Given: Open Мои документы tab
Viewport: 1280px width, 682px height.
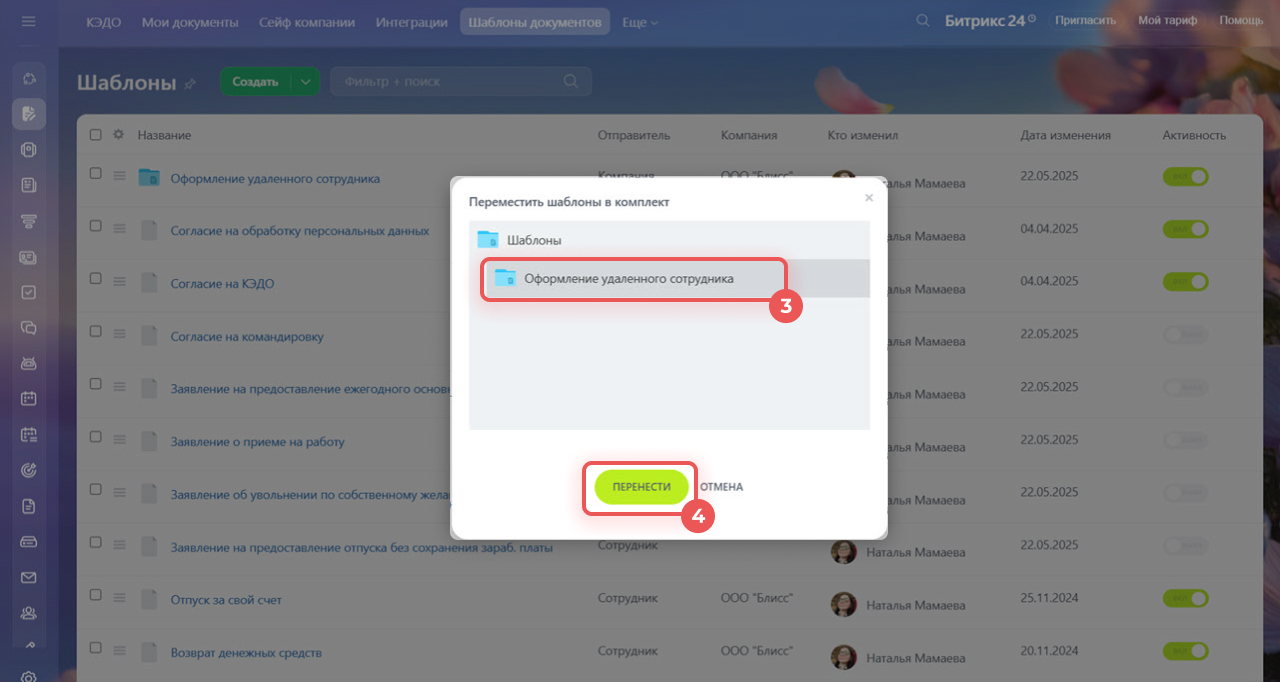Looking at the screenshot, I should pos(190,22).
